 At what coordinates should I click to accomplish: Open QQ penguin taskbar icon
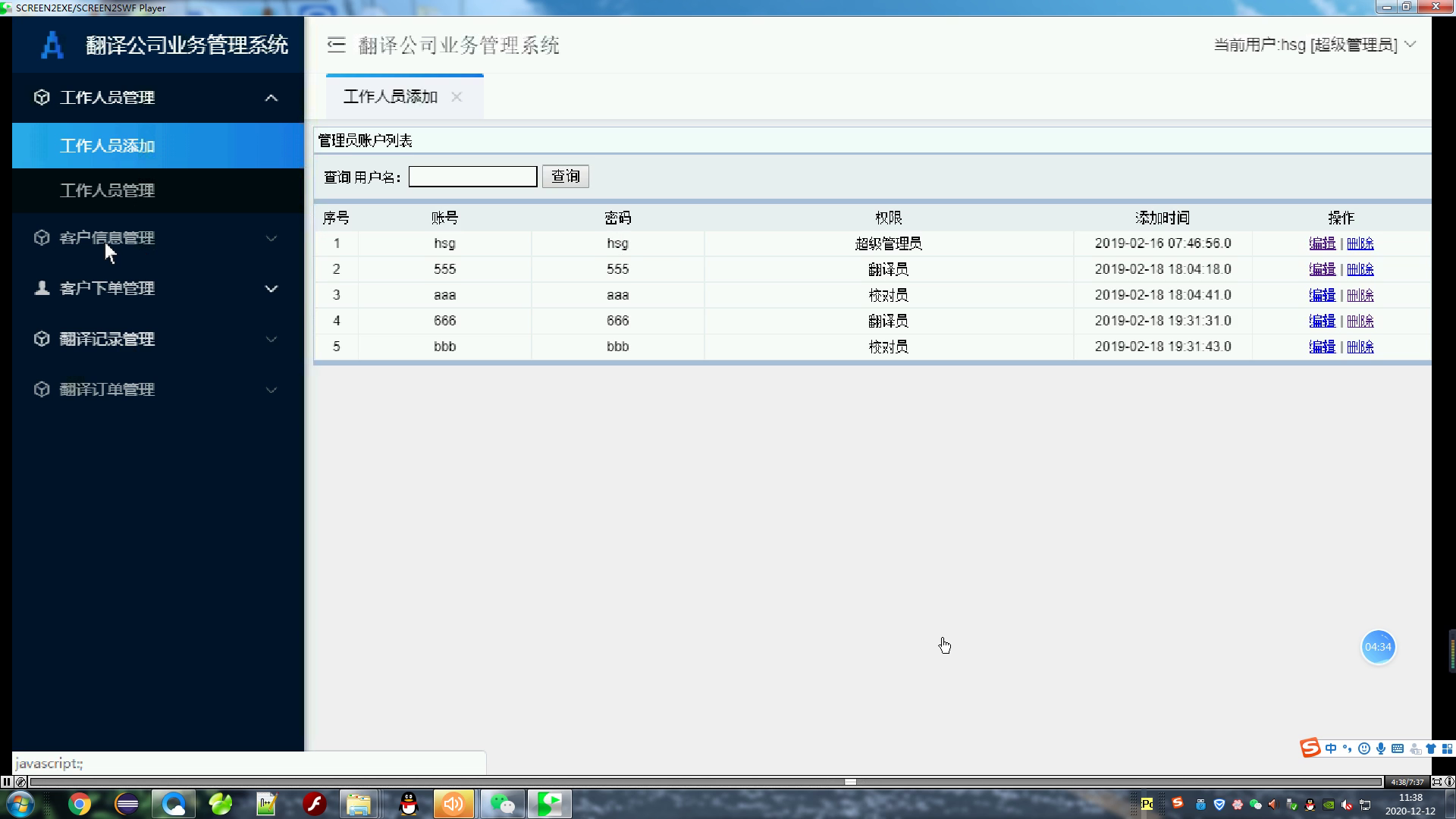pos(408,804)
